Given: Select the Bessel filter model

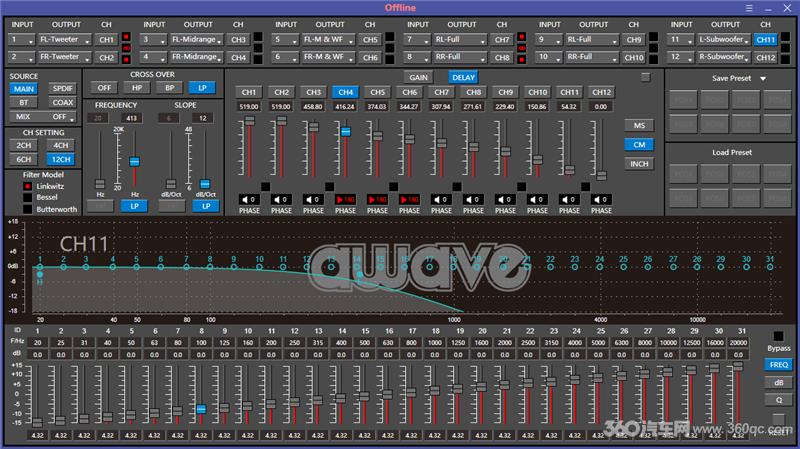Looking at the screenshot, I should [28, 197].
